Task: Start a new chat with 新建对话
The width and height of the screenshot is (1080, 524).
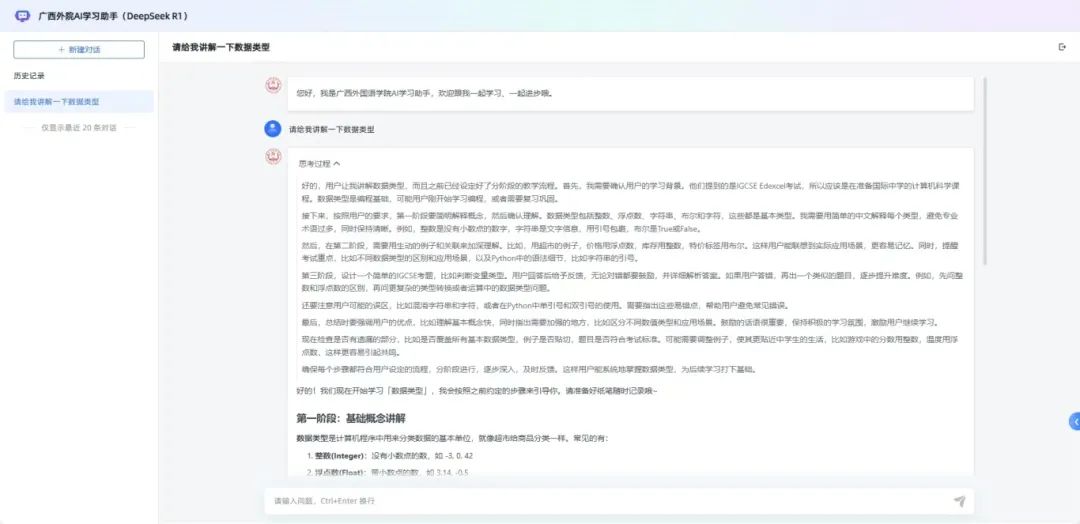Action: 79,49
